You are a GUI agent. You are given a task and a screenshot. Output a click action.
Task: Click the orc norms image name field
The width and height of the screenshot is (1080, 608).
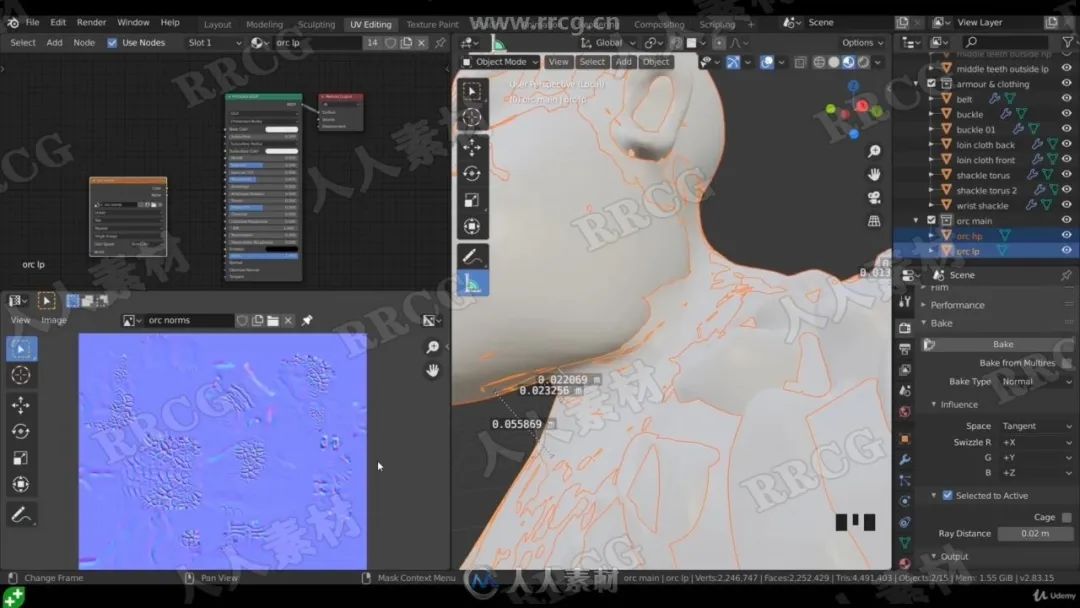tap(188, 320)
